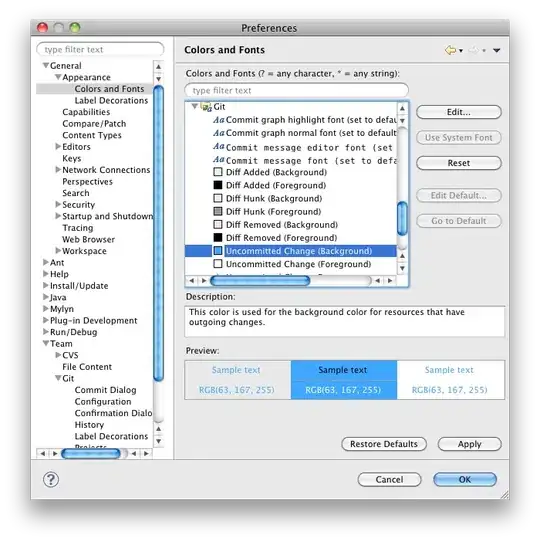Expand the Startup and Shutdown node
This screenshot has height=542, width=540.
click(58, 216)
